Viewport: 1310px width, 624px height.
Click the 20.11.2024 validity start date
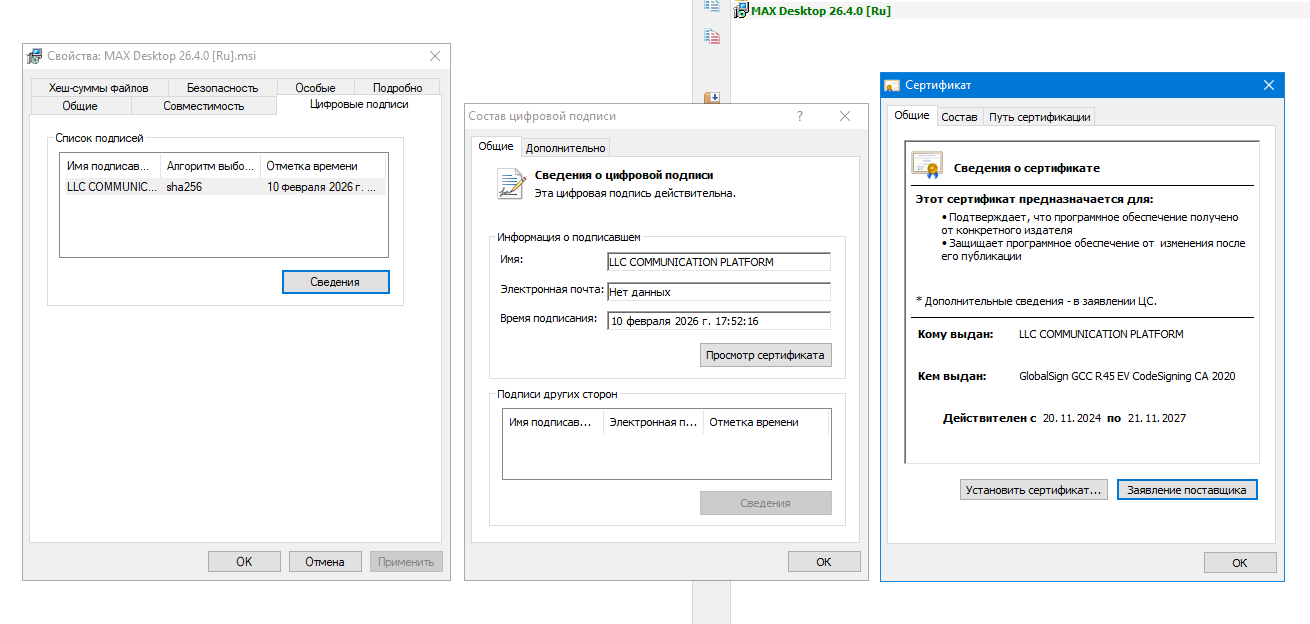[1072, 418]
